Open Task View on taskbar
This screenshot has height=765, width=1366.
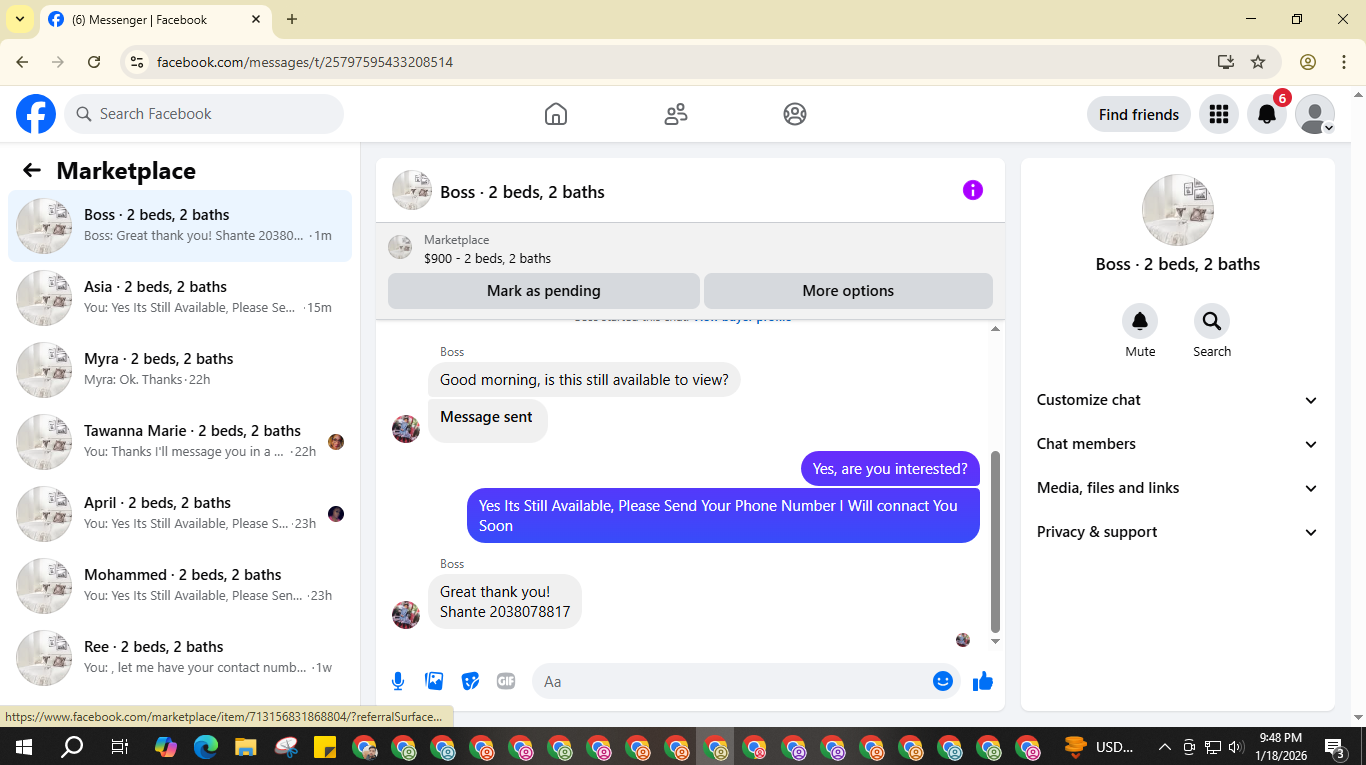point(119,747)
